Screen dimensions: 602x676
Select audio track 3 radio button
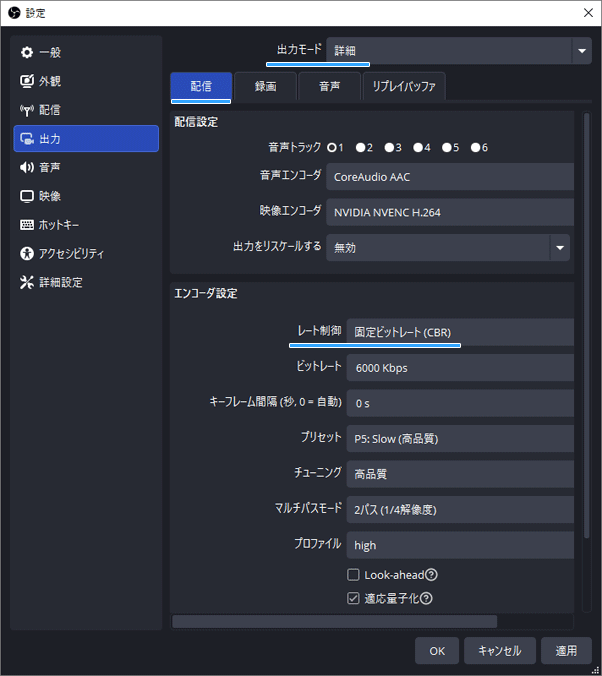(389, 148)
